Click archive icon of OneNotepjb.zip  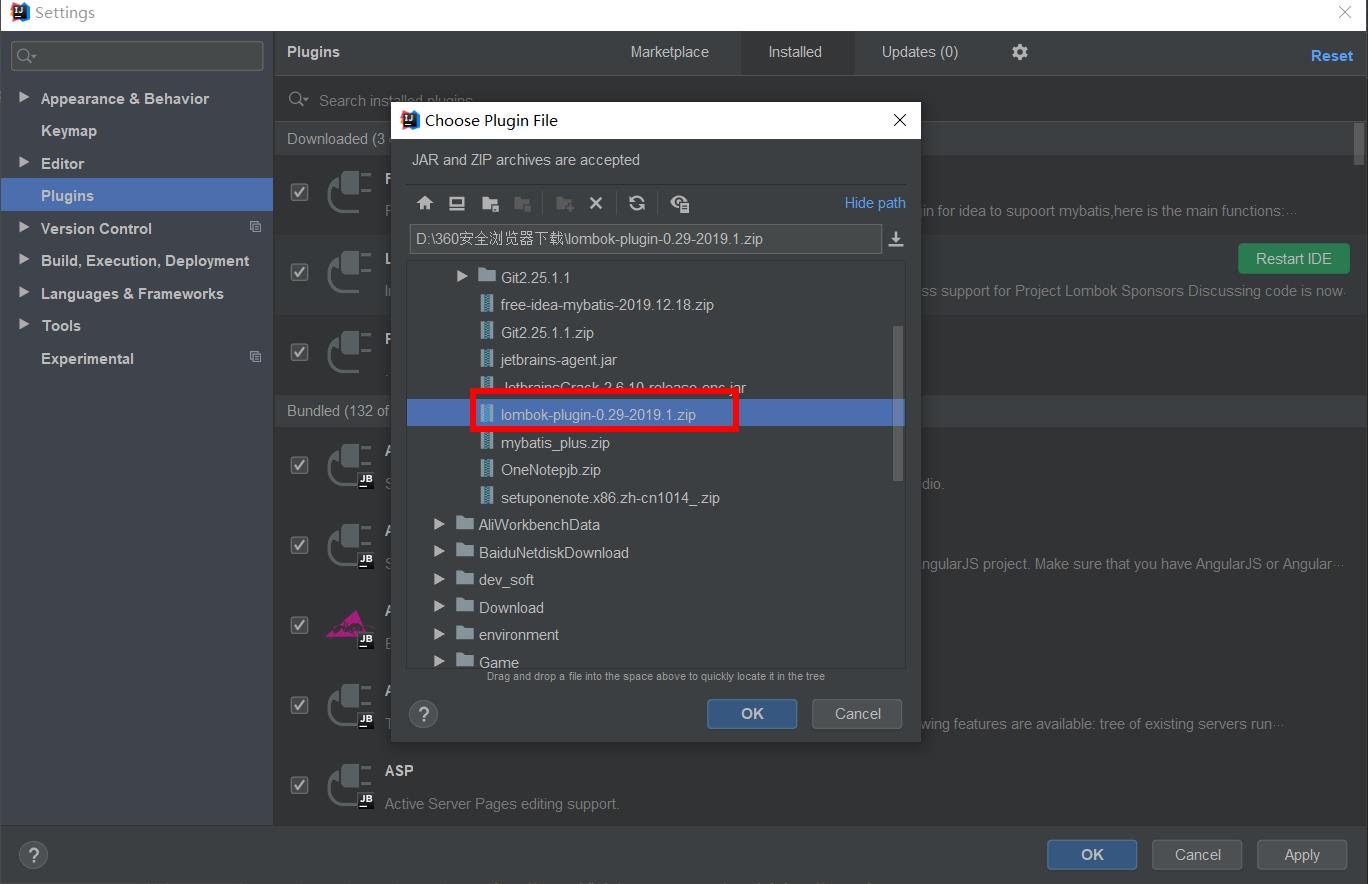487,469
